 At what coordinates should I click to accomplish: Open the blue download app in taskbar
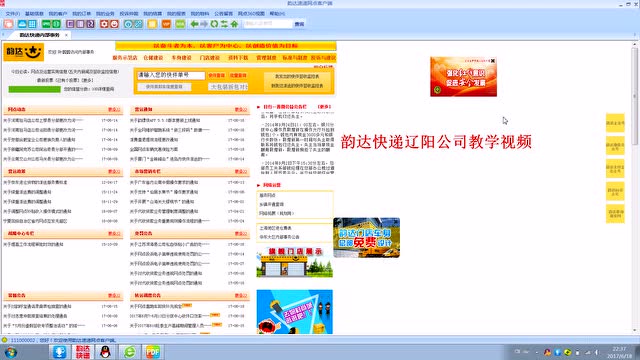(x=60, y=352)
